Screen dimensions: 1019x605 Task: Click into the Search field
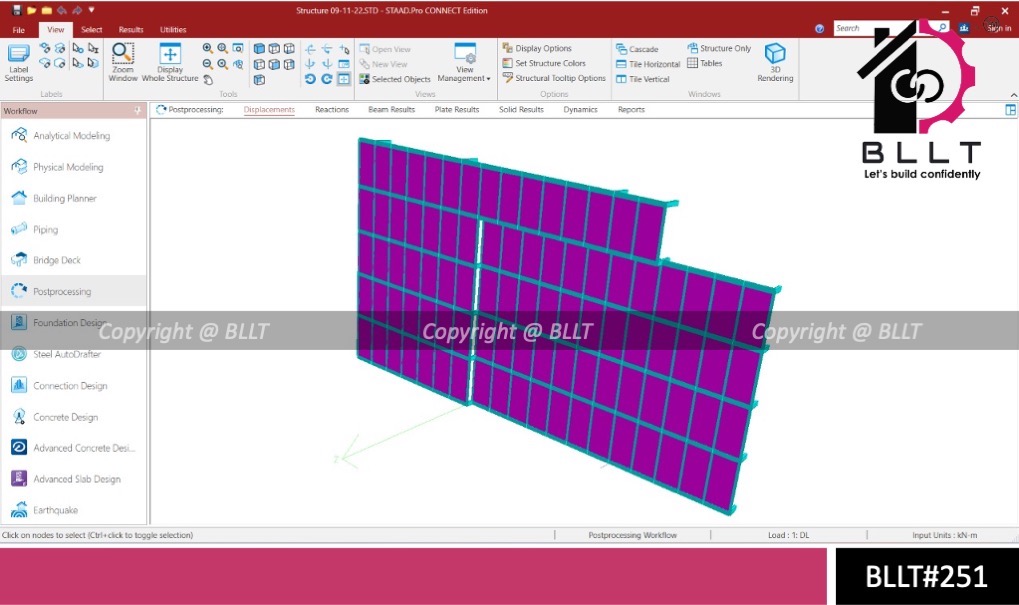coord(884,28)
